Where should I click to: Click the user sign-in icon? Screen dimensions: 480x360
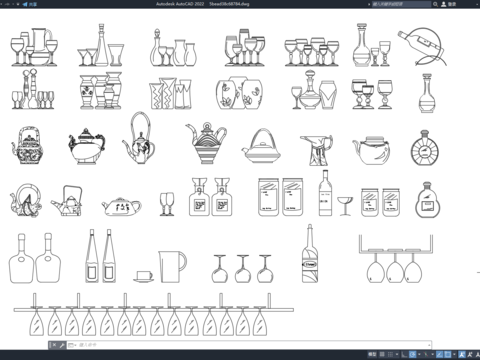pyautogui.click(x=444, y=4)
